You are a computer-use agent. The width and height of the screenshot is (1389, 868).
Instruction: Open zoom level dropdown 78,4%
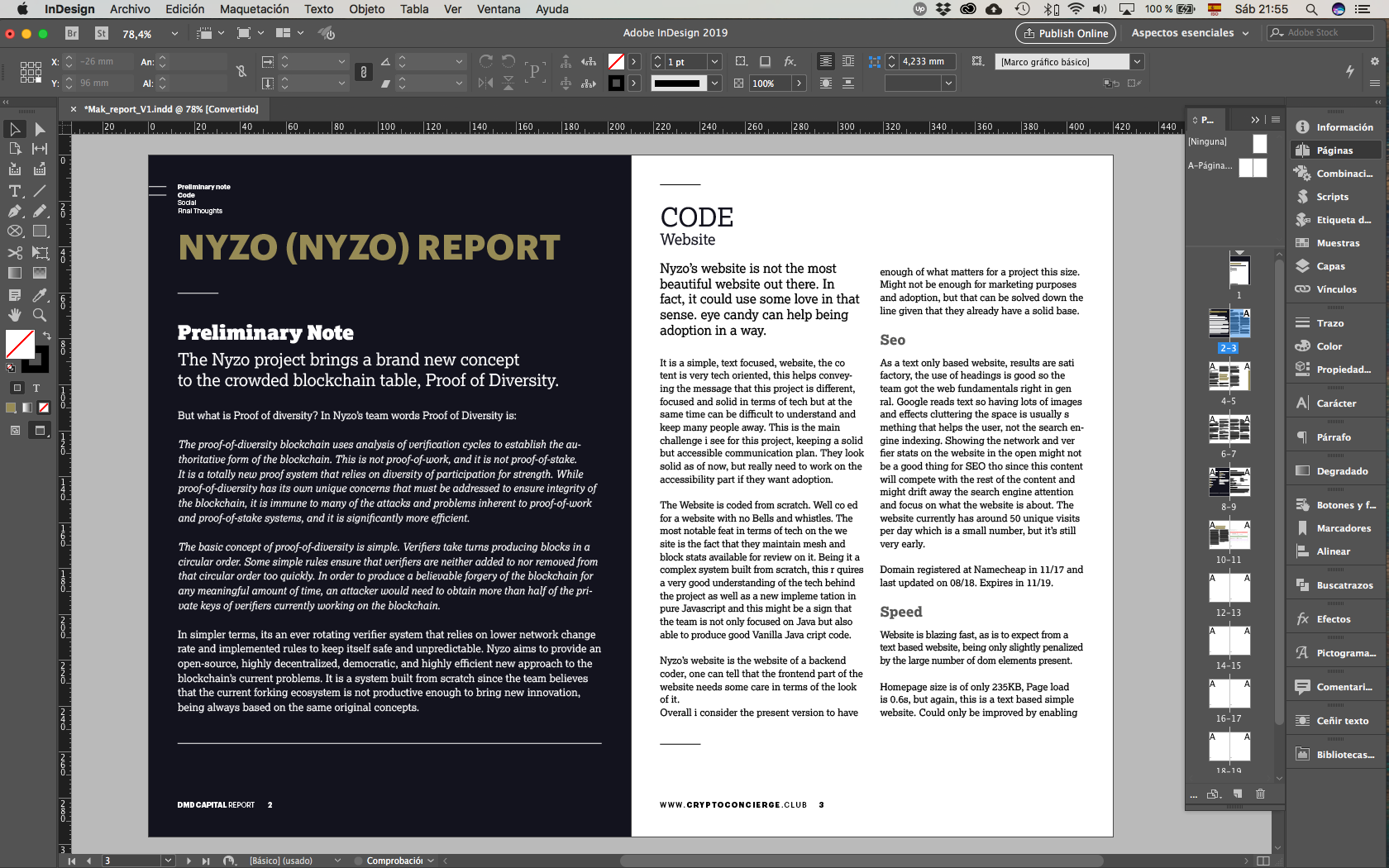coord(174,34)
